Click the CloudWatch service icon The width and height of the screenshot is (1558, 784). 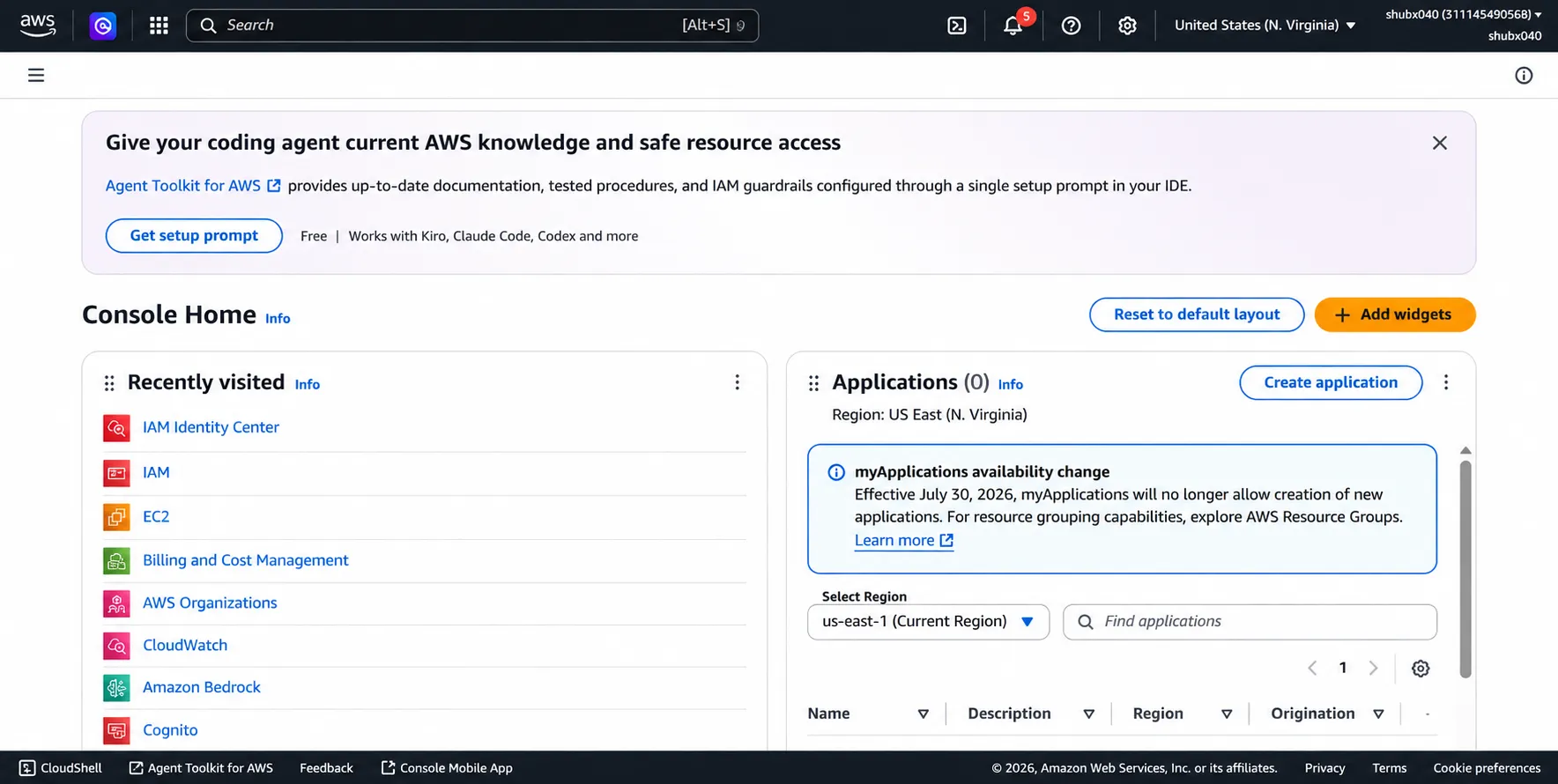point(116,646)
